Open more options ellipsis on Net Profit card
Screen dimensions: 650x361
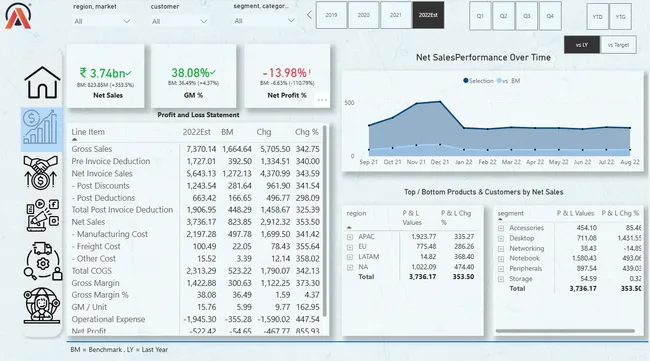pyautogui.click(x=322, y=100)
